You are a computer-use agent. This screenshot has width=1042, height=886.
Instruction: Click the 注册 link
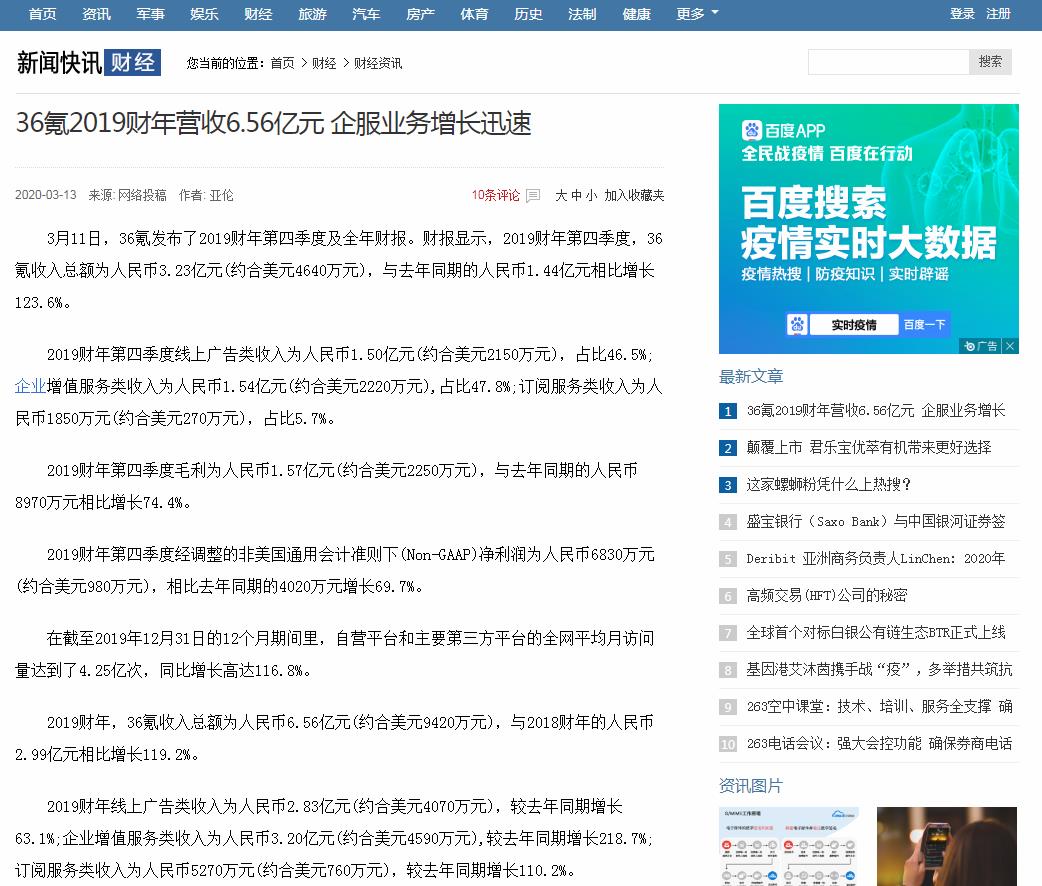[x=998, y=14]
